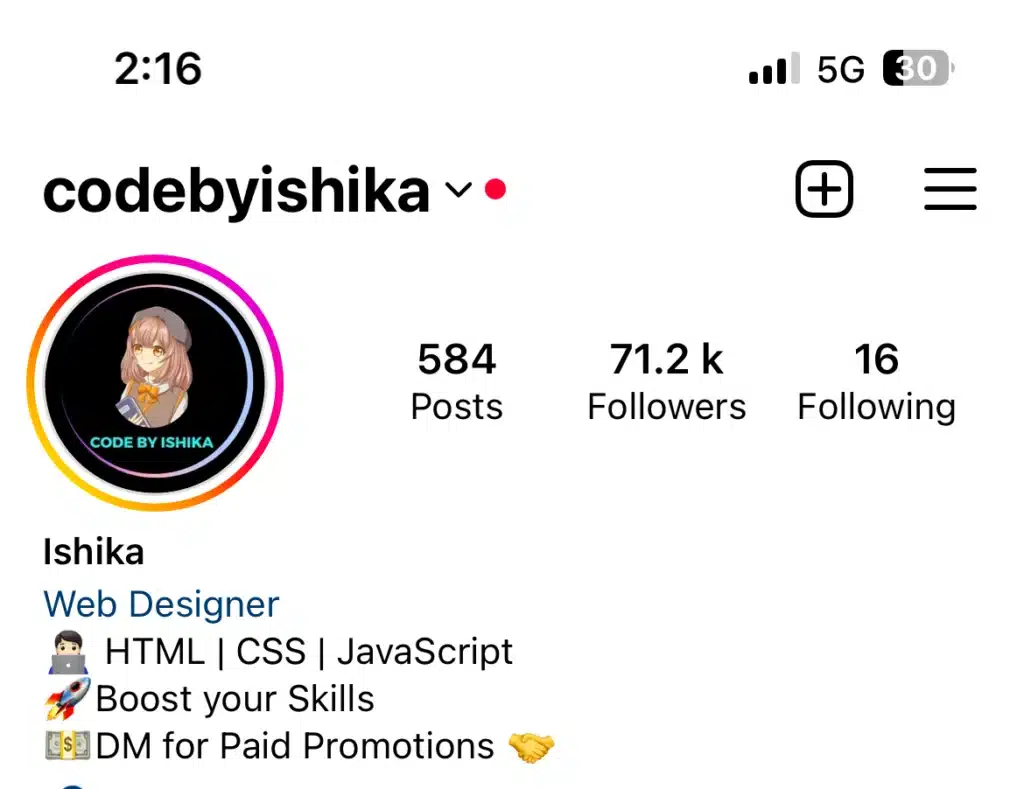Viewport: 1024px width, 789px height.
Task: Tap the red notification dot
Action: click(496, 189)
